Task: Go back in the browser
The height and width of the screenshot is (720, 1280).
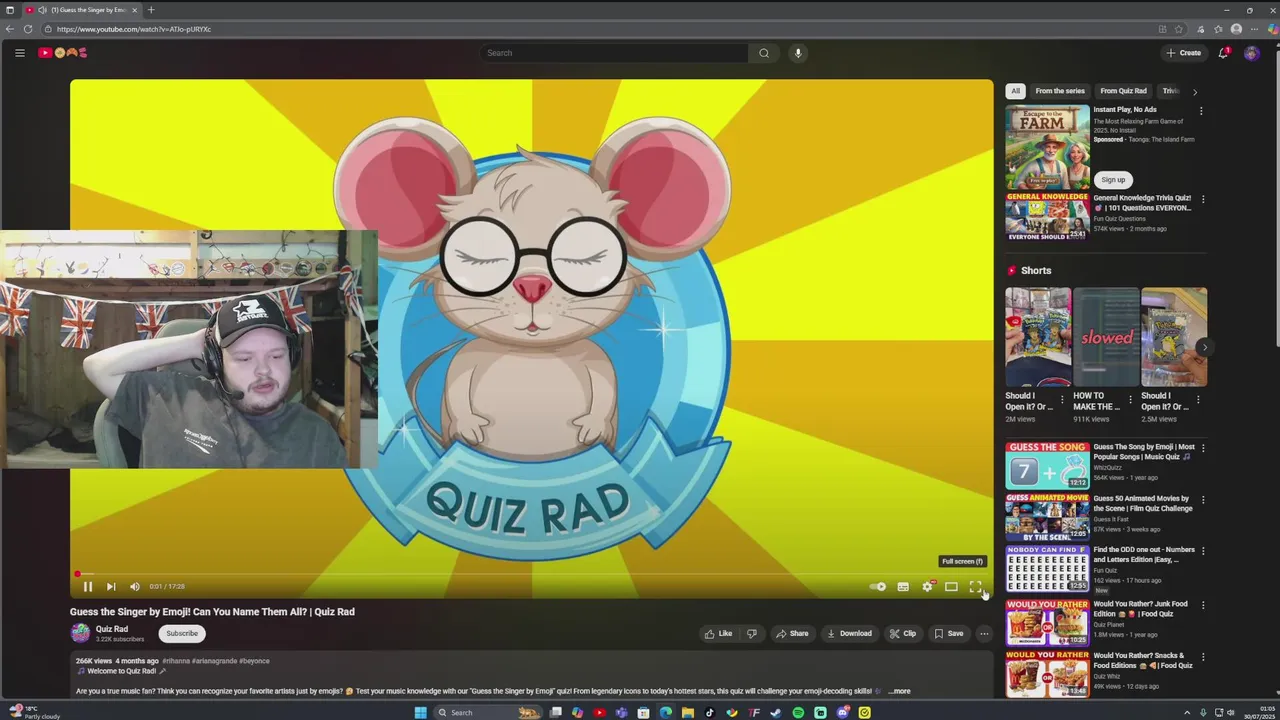Action: 10,29
